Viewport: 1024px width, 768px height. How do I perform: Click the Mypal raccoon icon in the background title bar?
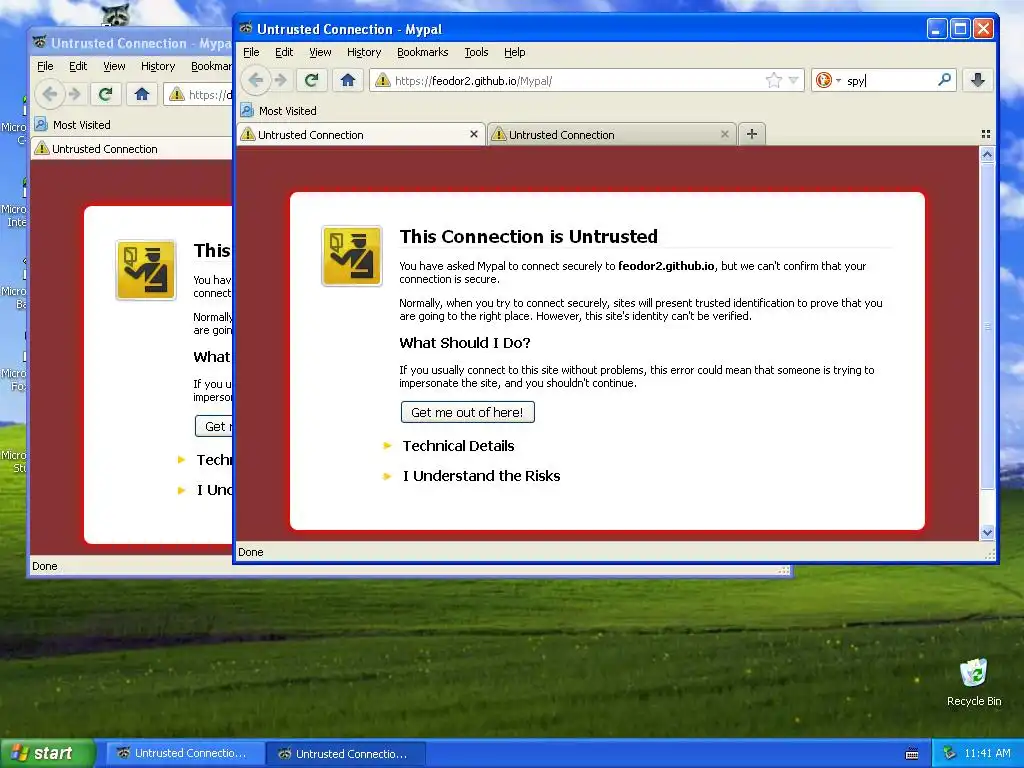pos(40,42)
